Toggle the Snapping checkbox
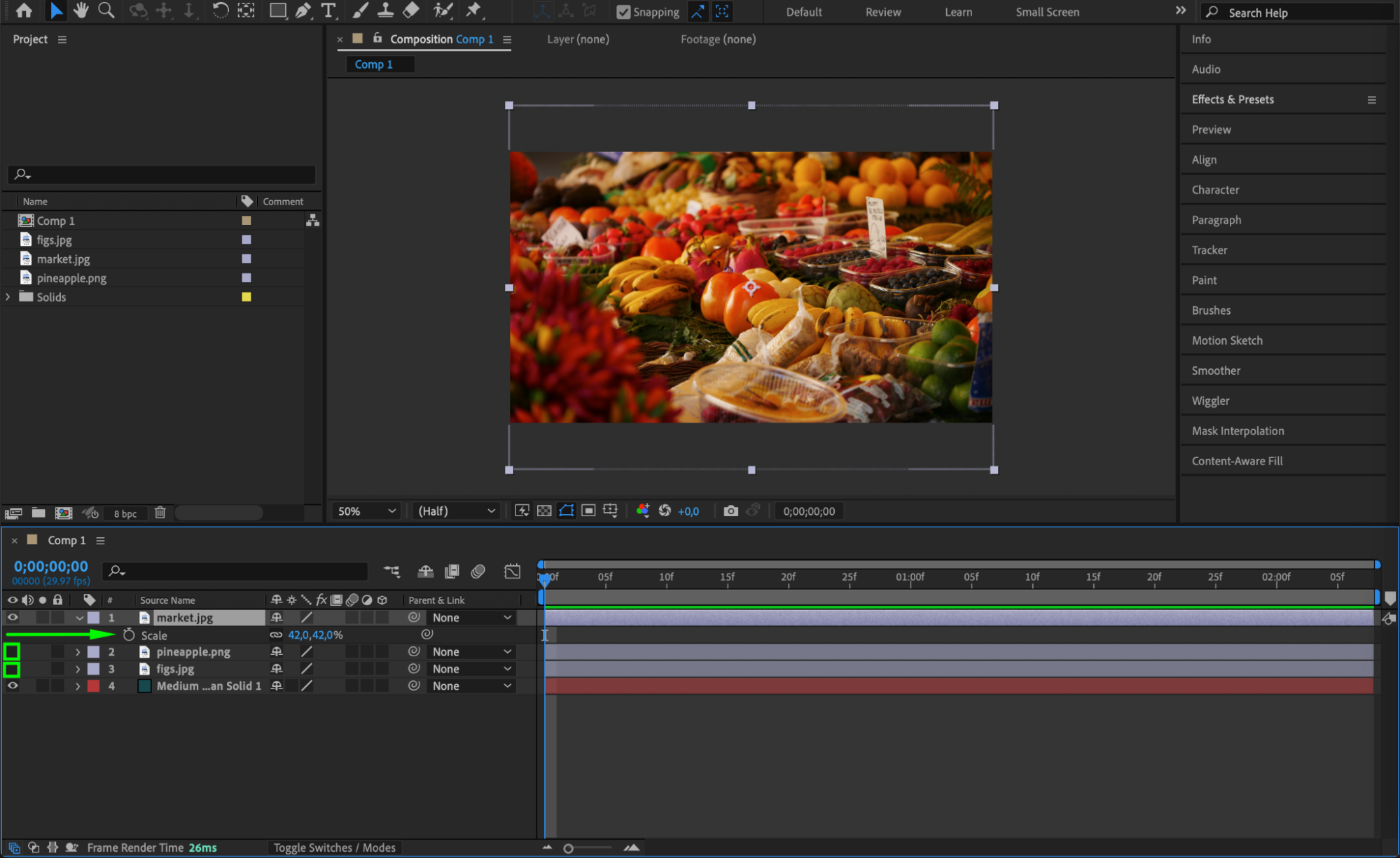The height and width of the screenshot is (858, 1400). click(x=623, y=12)
